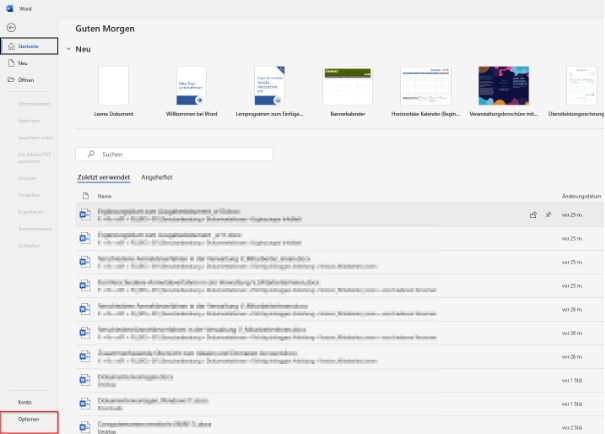The width and height of the screenshot is (605, 434).
Task: Open the document modified vor 2 Std.
Action: [340, 426]
